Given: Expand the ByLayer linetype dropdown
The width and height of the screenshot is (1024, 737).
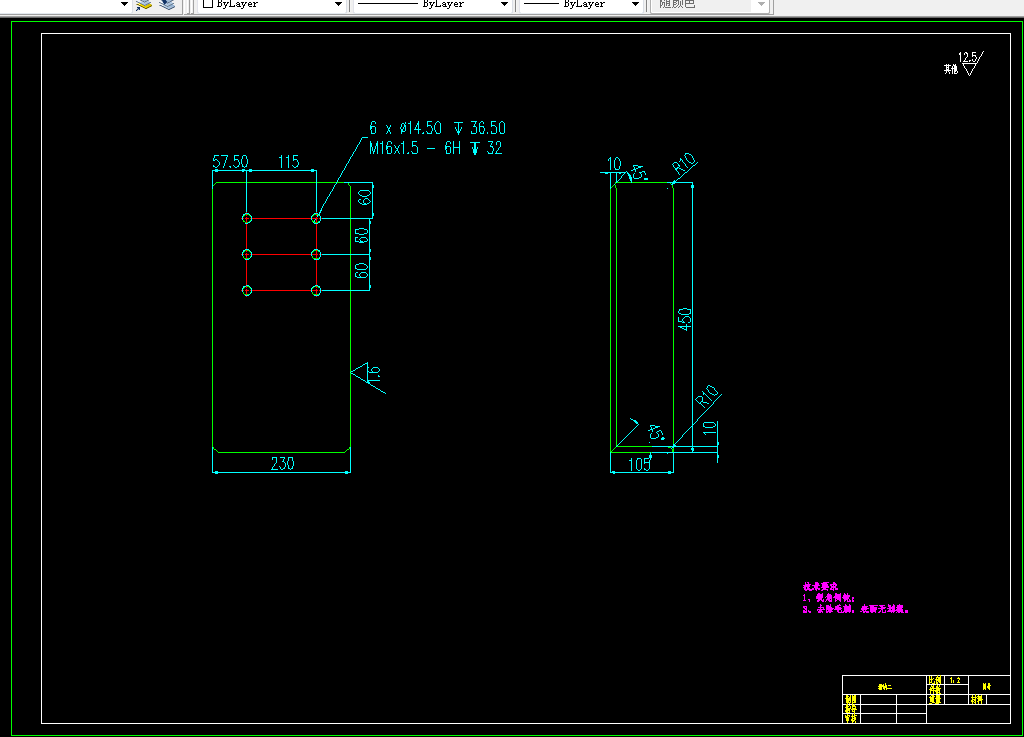Looking at the screenshot, I should (x=504, y=4).
